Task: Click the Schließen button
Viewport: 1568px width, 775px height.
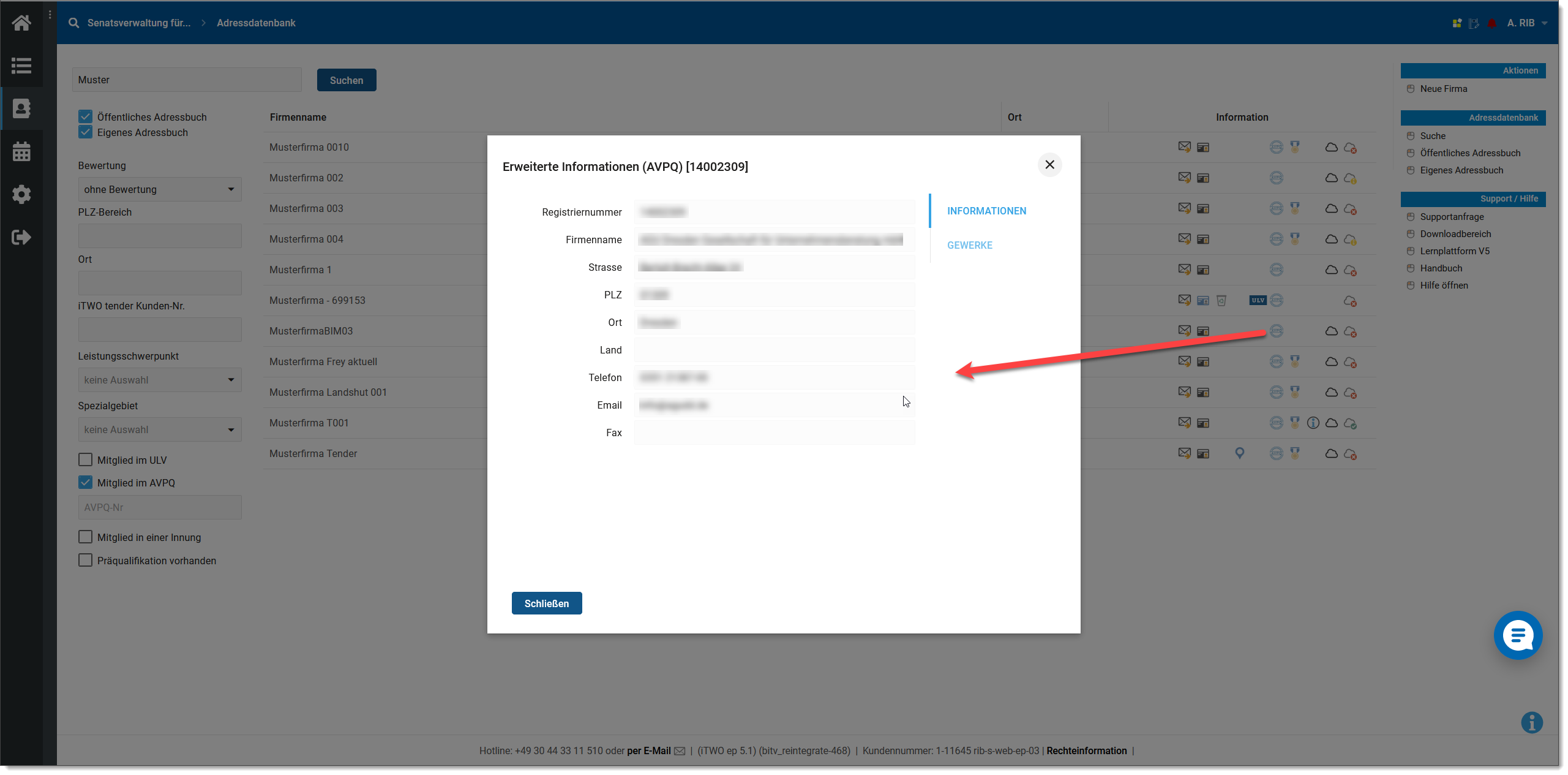Action: pos(546,603)
